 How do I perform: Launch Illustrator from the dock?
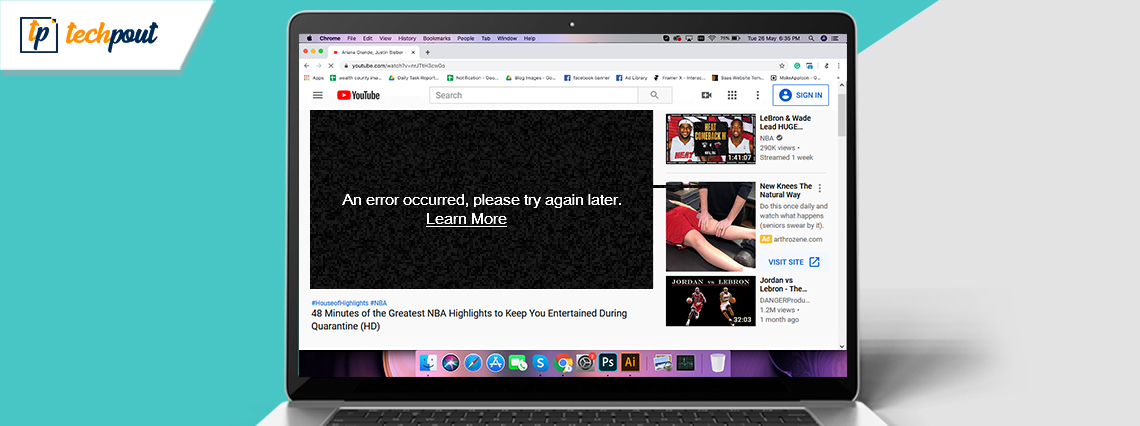coord(630,362)
